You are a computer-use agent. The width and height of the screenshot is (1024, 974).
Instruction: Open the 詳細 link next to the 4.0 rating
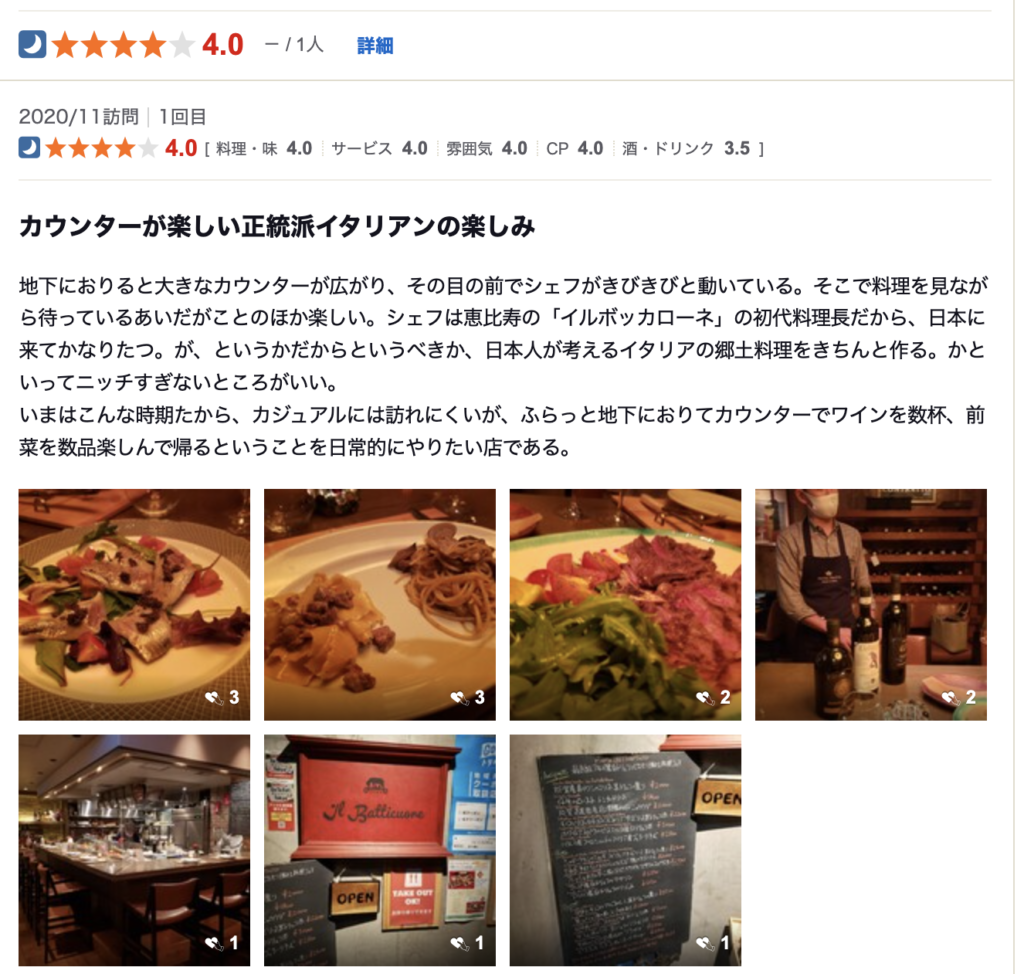(375, 46)
